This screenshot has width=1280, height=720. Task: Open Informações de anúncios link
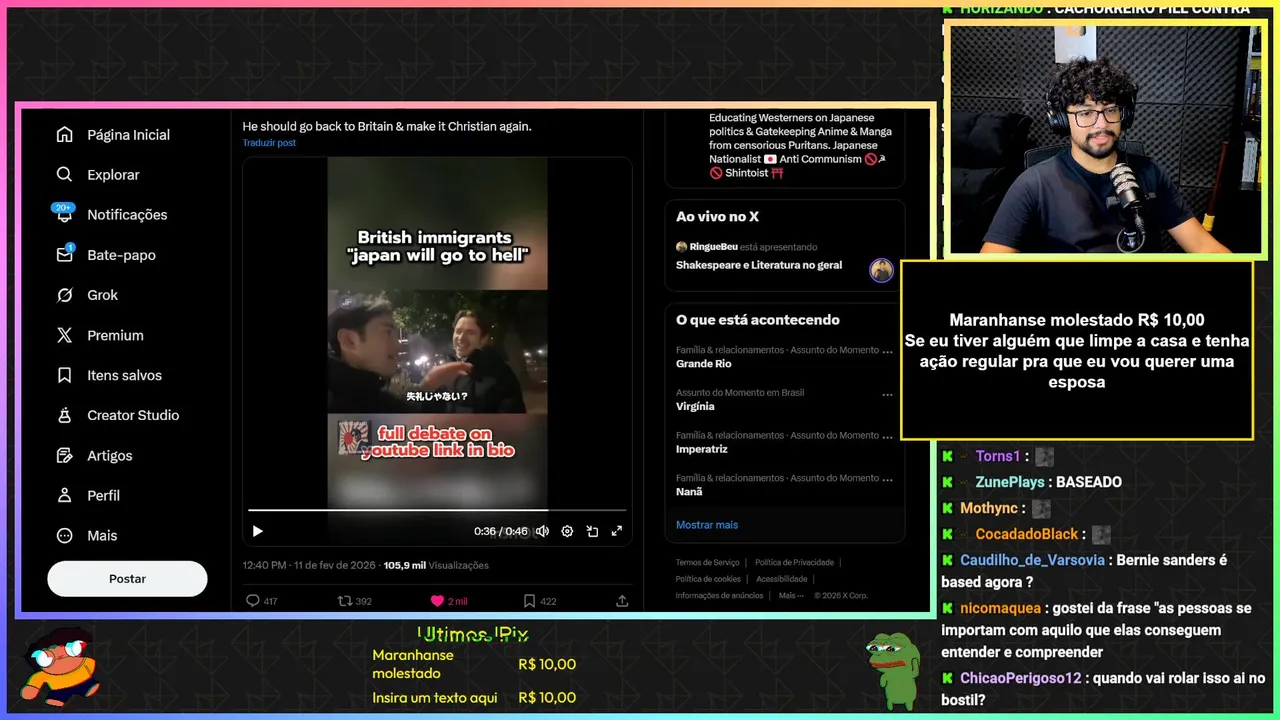(719, 596)
